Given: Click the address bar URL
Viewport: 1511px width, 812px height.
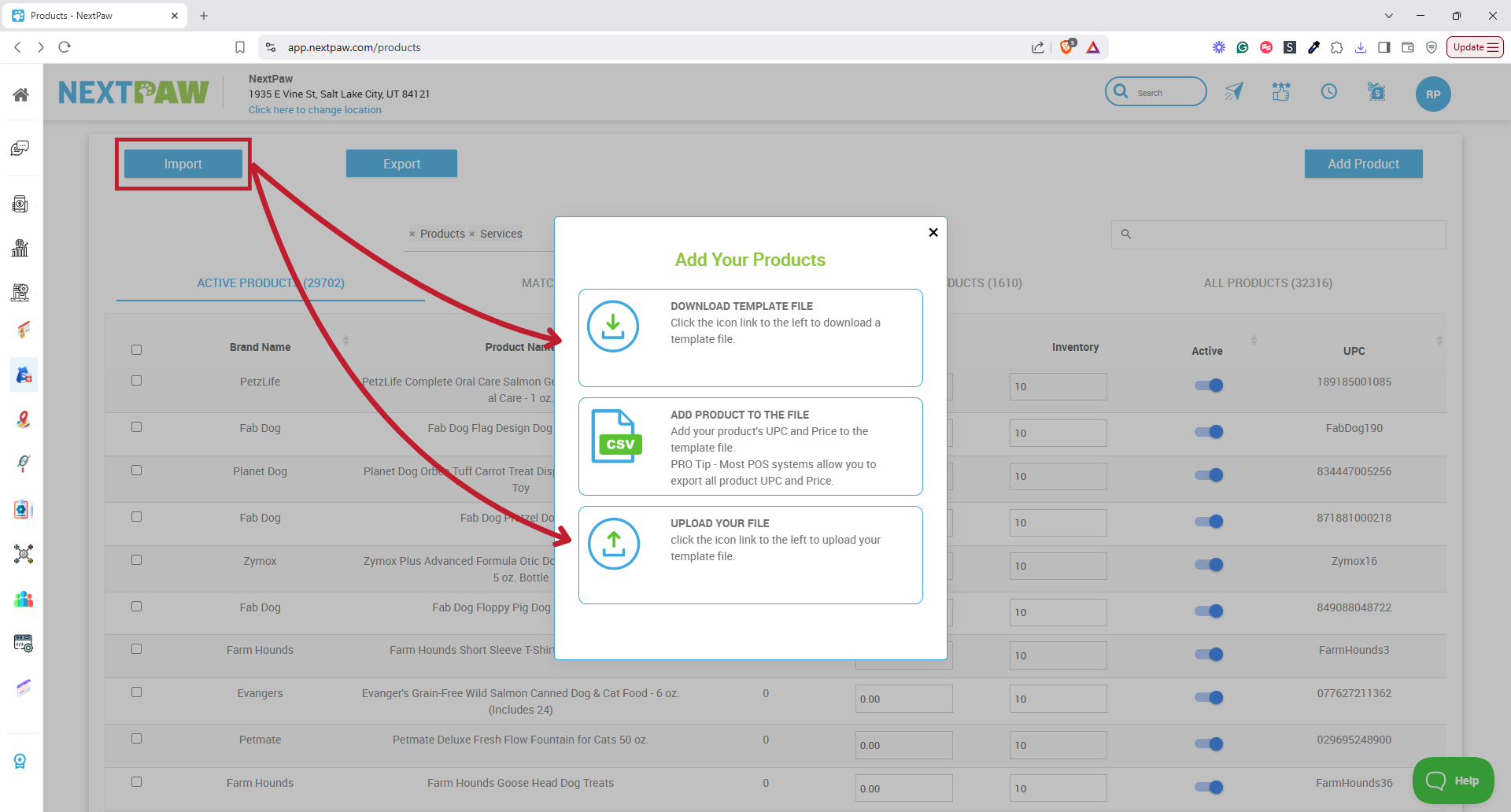Looking at the screenshot, I should click(354, 47).
